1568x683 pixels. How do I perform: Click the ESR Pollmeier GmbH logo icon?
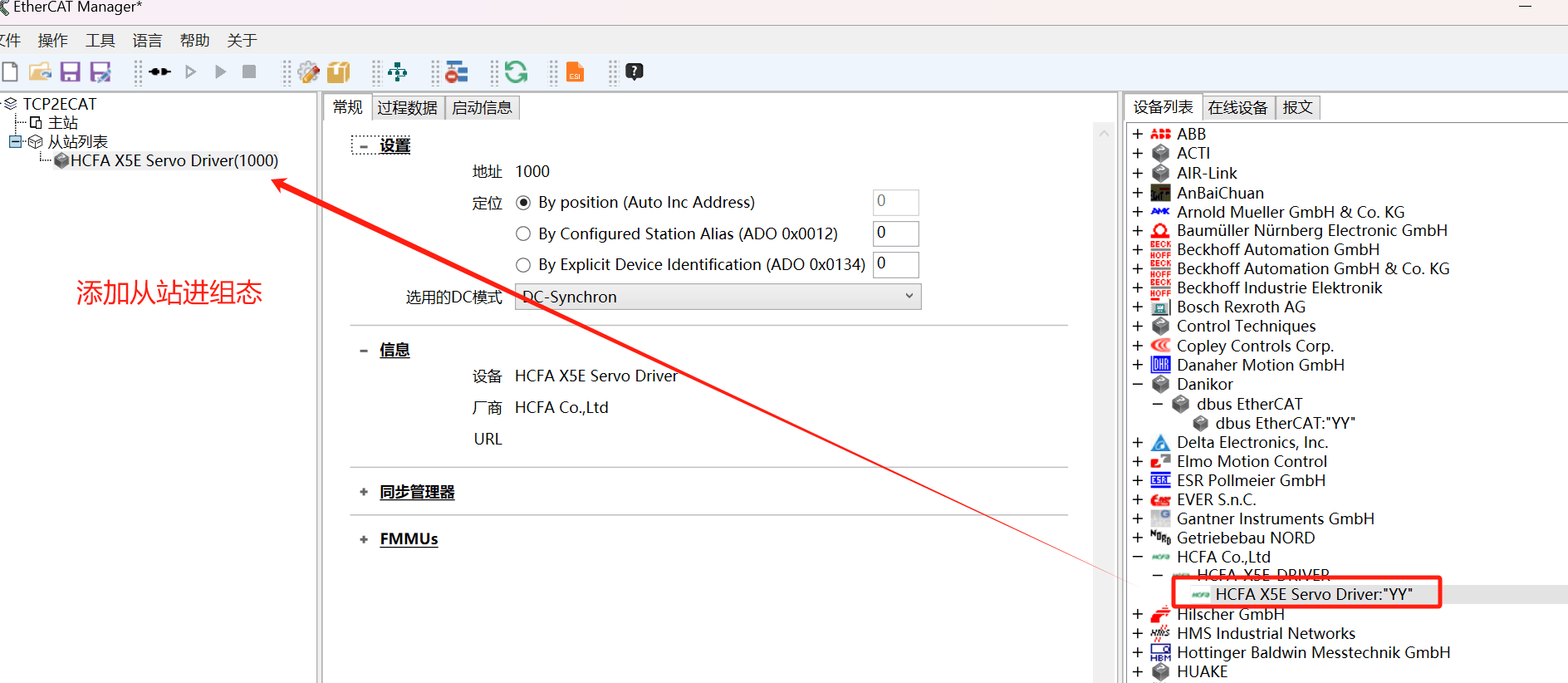click(1160, 480)
